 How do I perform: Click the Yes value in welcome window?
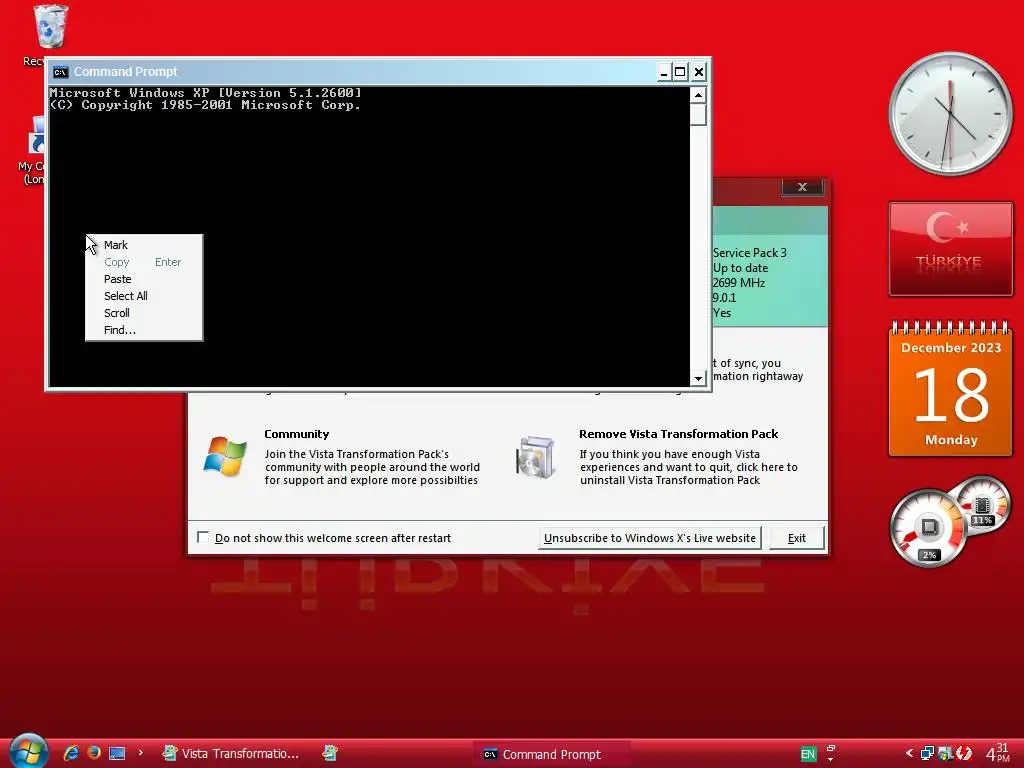pos(722,313)
